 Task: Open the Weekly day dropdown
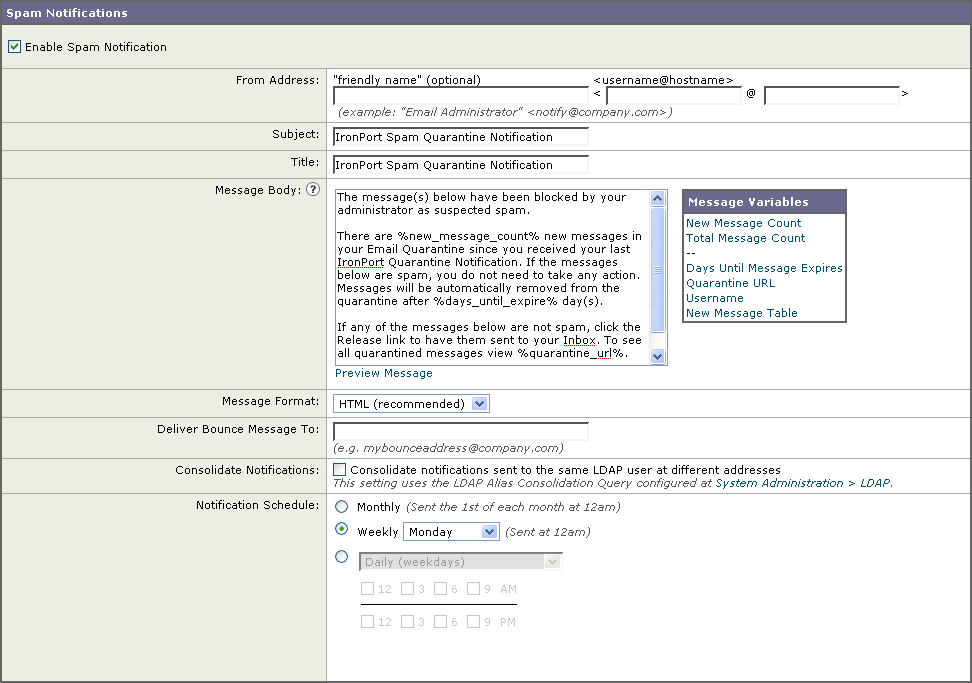click(451, 532)
